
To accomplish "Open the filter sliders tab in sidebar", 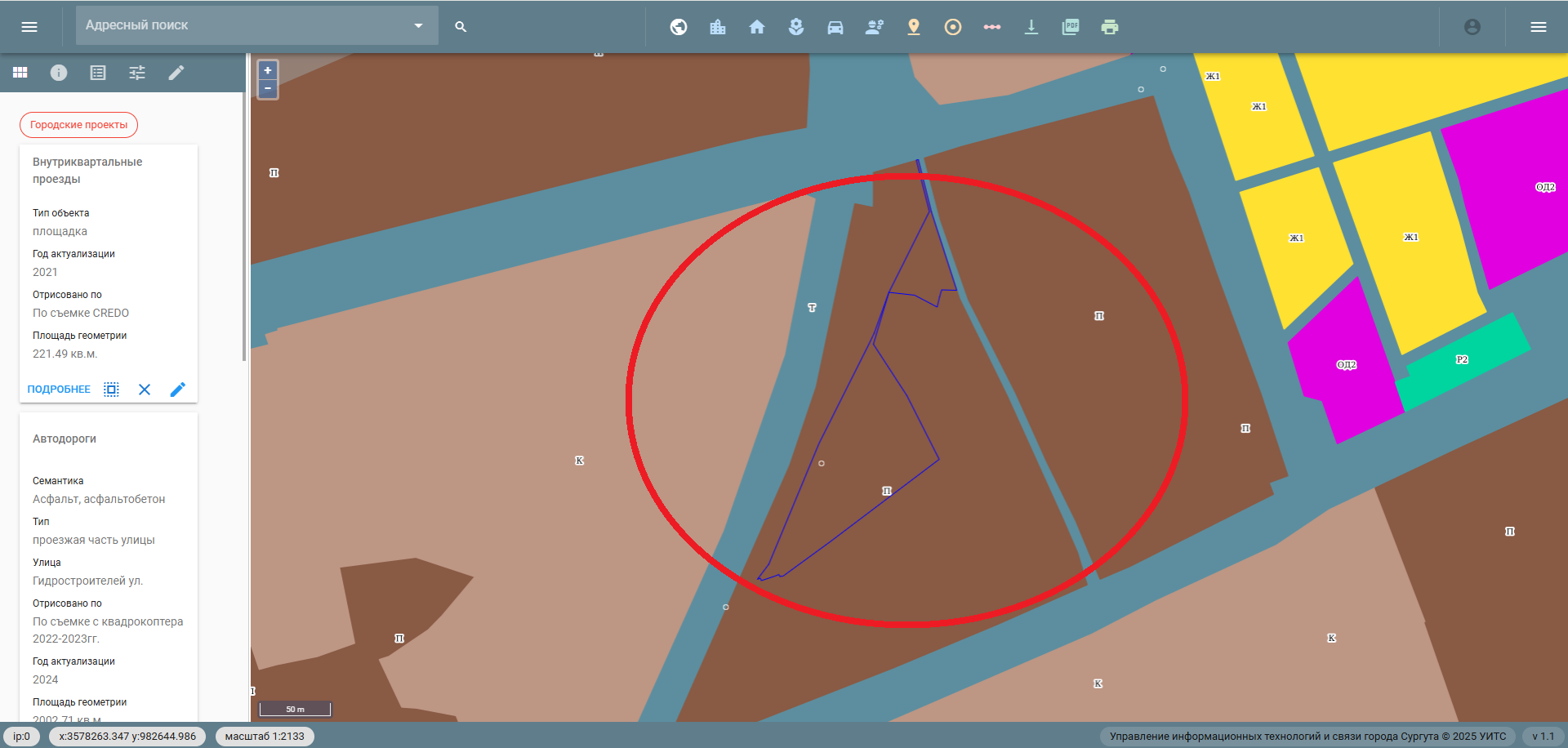I will tap(137, 73).
